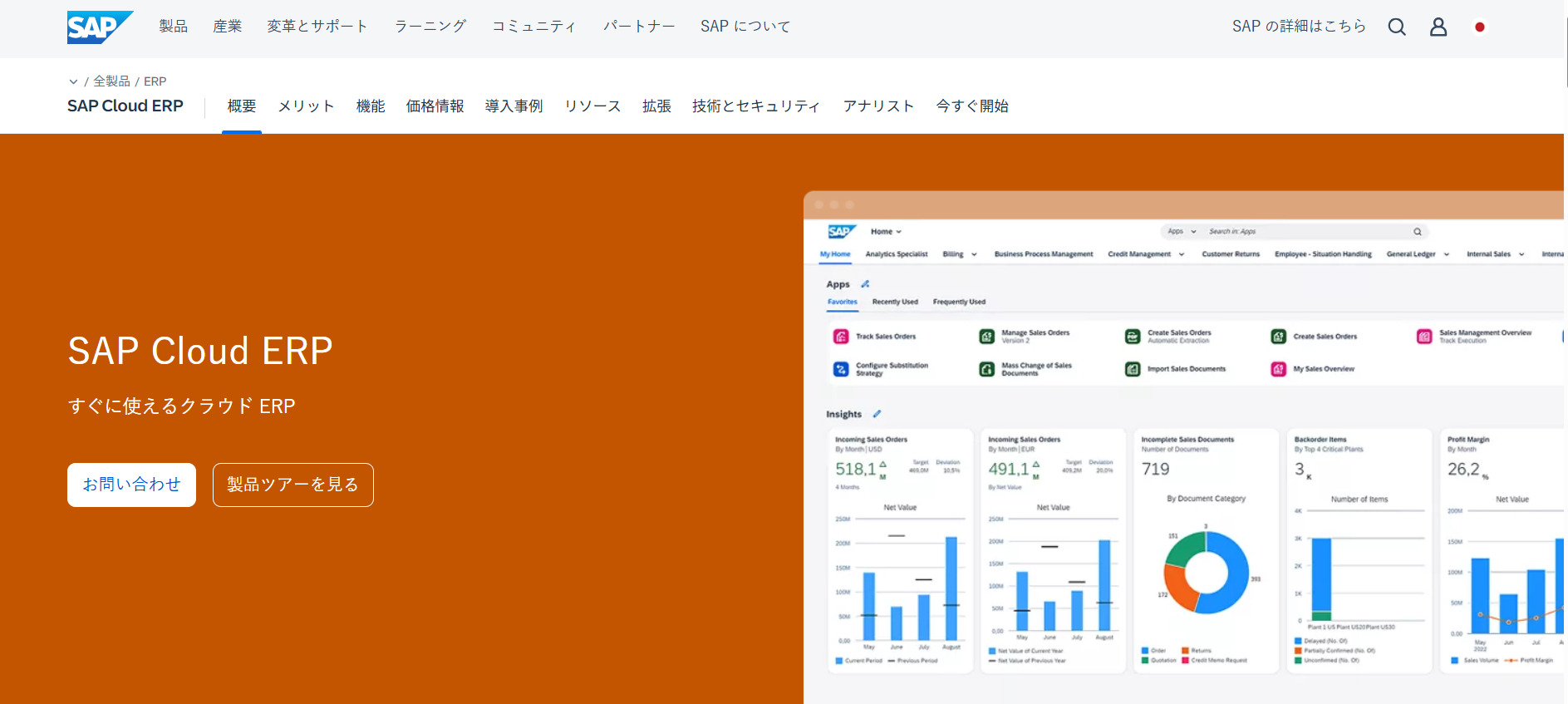
Task: Switch to the 今すぐ開始 tab
Action: [x=972, y=106]
